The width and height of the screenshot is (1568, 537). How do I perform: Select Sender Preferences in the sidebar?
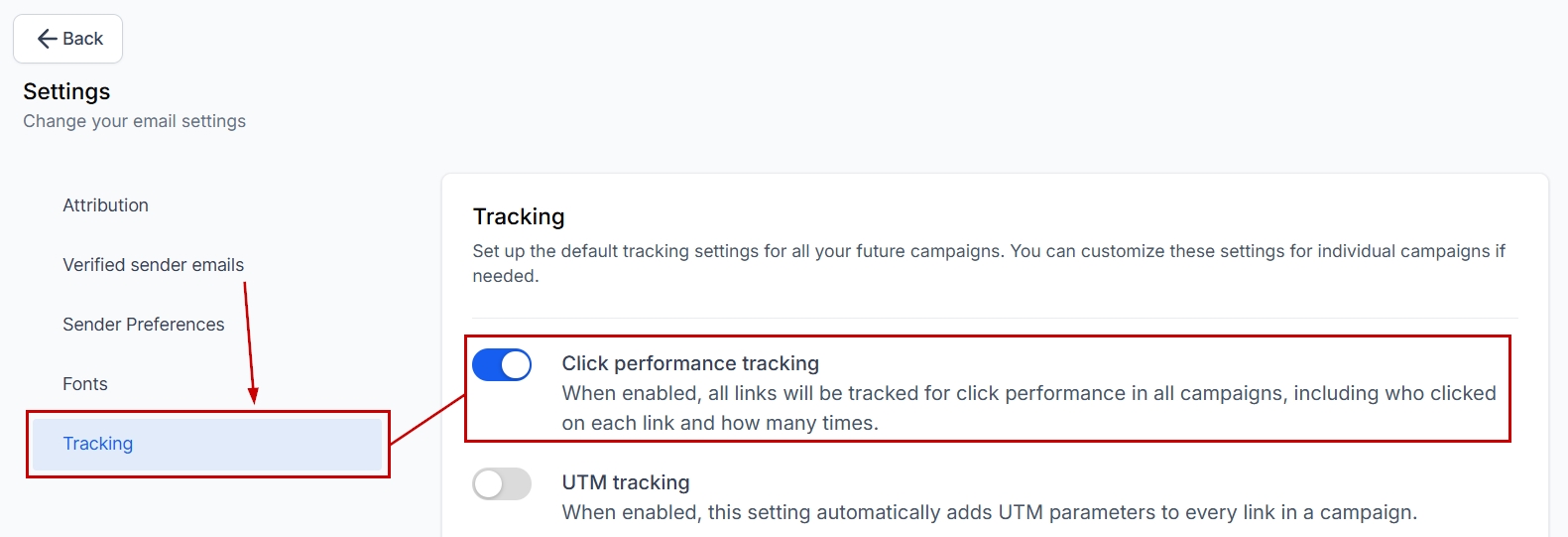click(x=143, y=325)
